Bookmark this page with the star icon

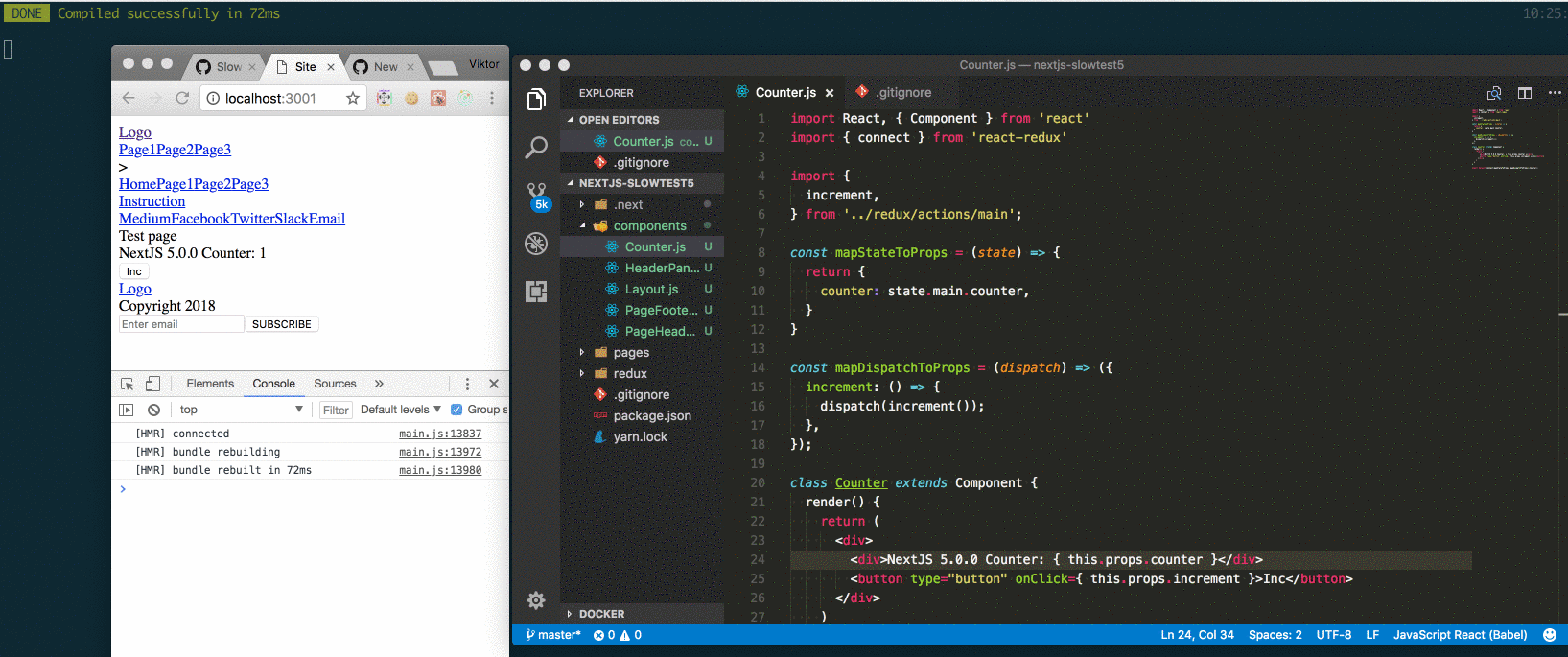(x=353, y=98)
